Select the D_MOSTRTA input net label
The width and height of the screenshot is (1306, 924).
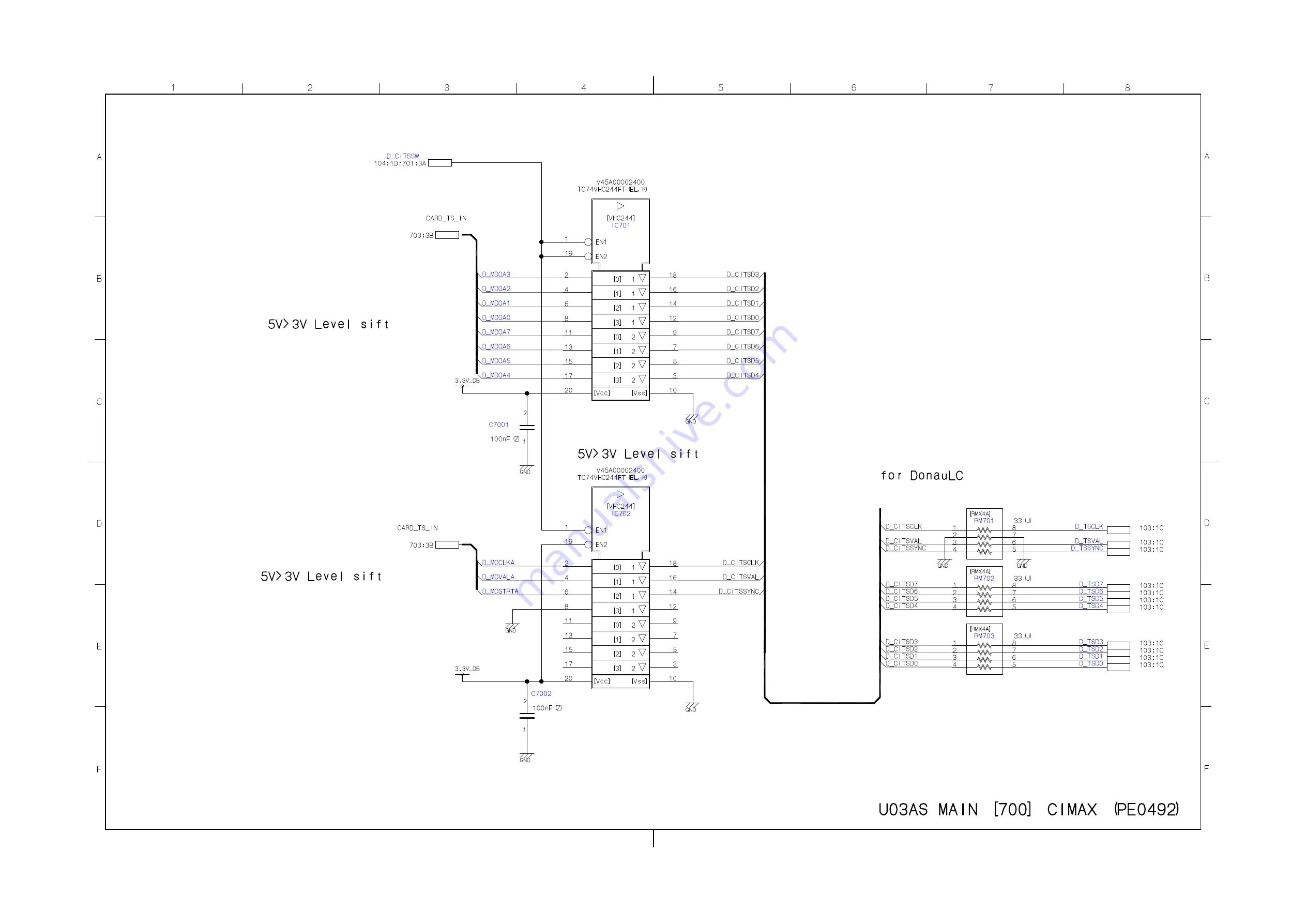(500, 591)
